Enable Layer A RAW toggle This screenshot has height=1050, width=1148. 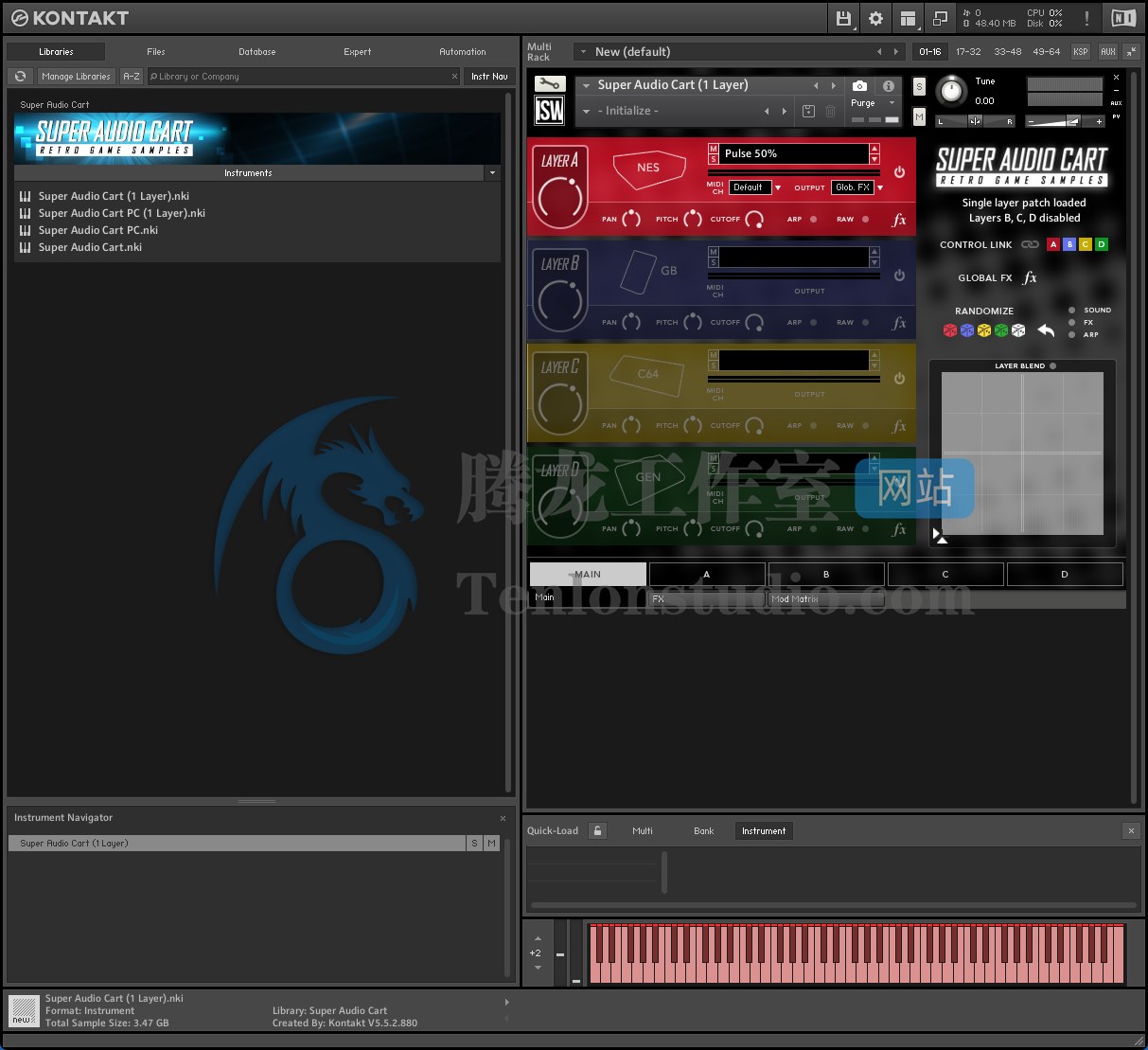point(866,220)
